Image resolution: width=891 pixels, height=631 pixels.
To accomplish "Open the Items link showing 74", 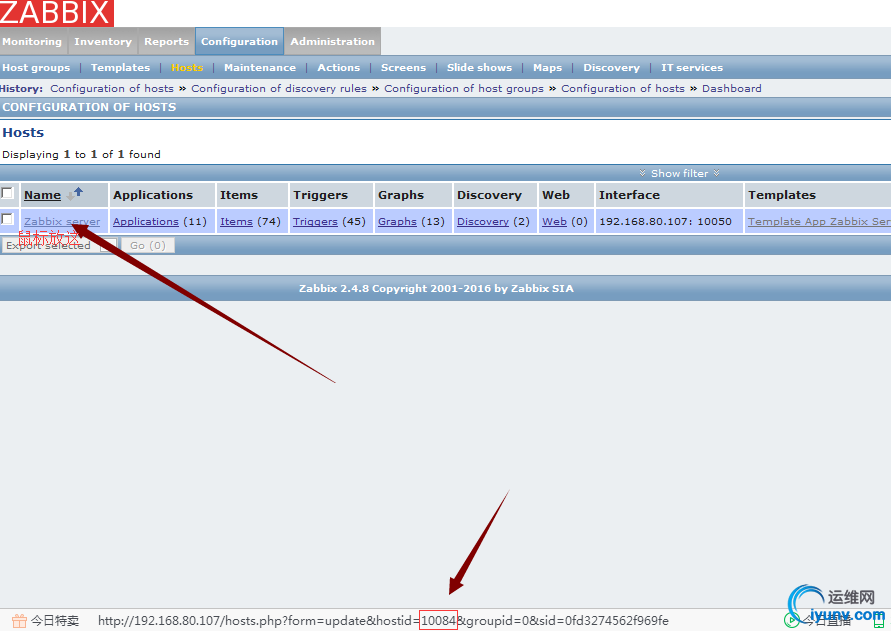I will pyautogui.click(x=236, y=222).
